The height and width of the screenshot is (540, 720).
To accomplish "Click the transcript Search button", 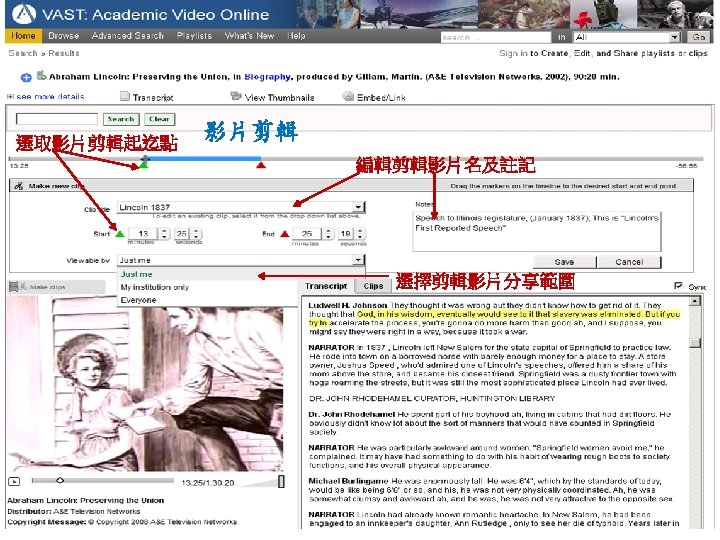I will pyautogui.click(x=121, y=119).
